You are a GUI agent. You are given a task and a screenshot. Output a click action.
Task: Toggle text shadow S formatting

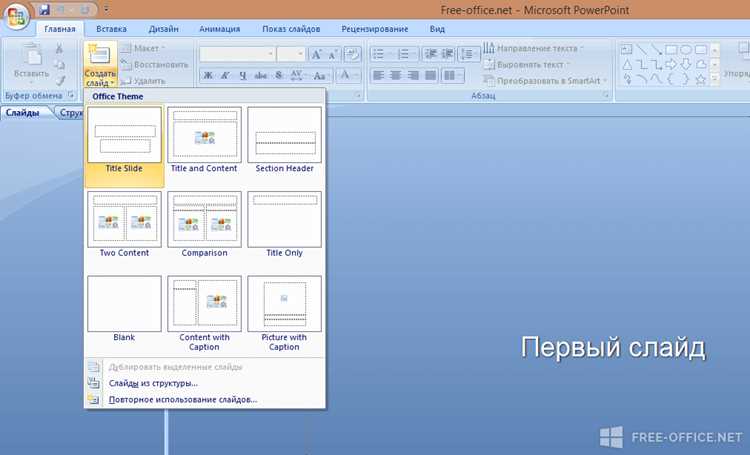coord(279,76)
